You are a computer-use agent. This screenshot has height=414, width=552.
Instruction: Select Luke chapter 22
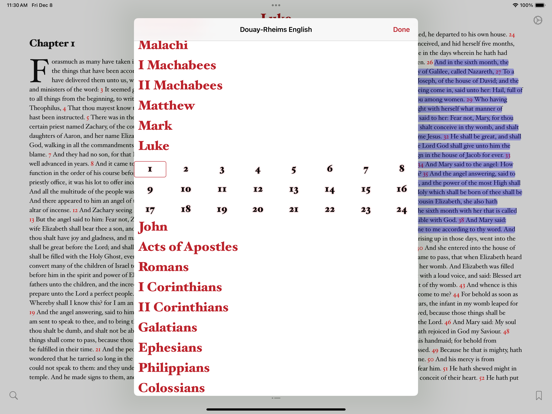(330, 209)
